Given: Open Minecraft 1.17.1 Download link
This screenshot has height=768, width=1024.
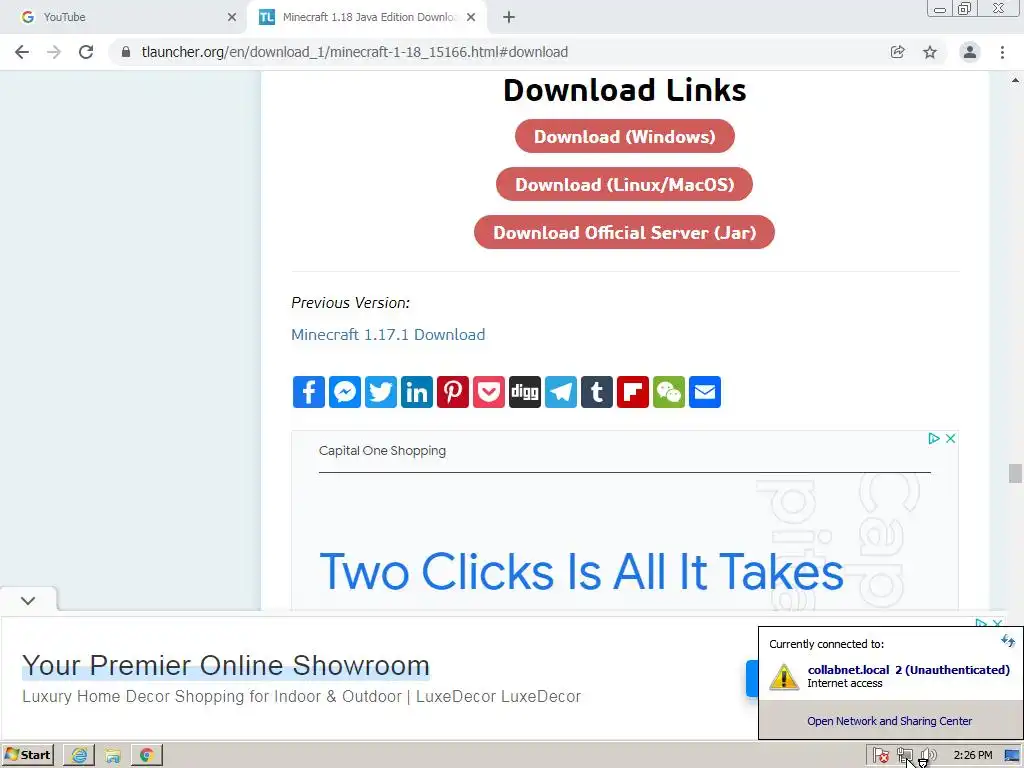Looking at the screenshot, I should (388, 335).
